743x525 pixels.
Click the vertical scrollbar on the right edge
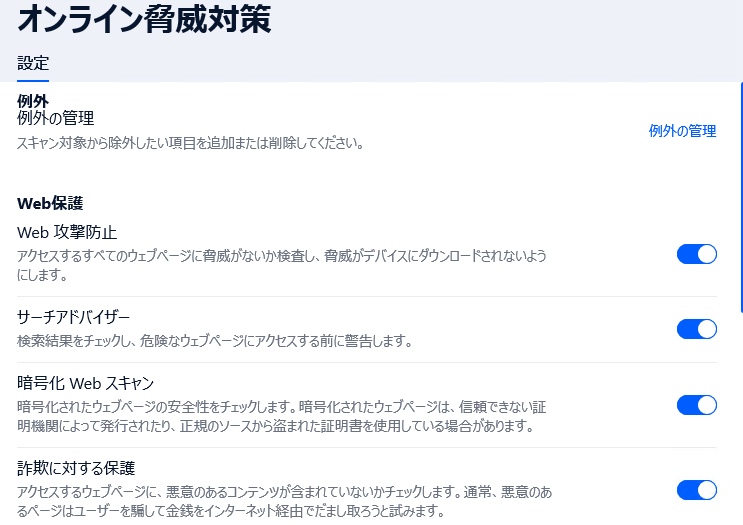741,198
